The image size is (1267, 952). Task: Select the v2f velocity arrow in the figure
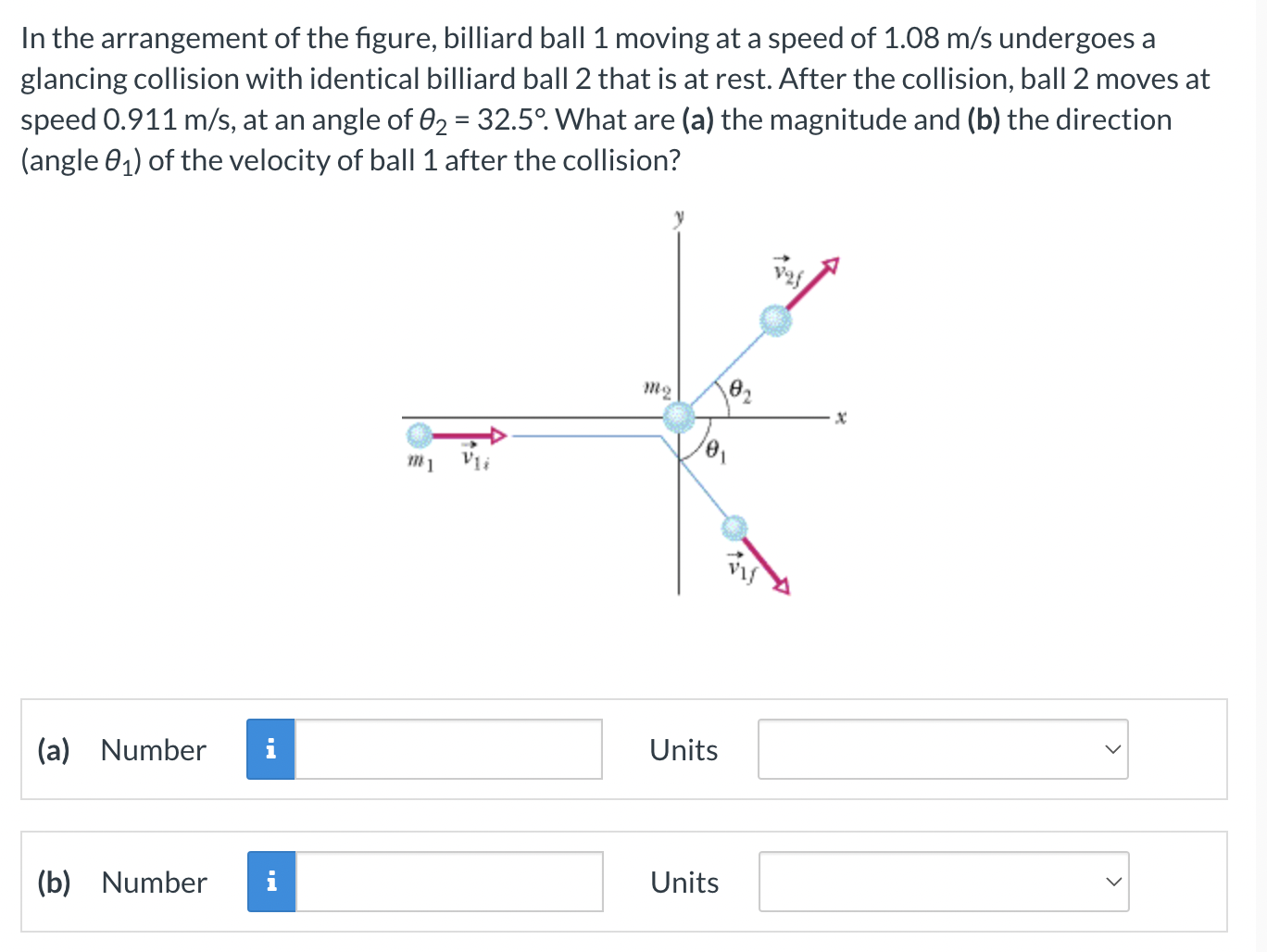[x=810, y=282]
